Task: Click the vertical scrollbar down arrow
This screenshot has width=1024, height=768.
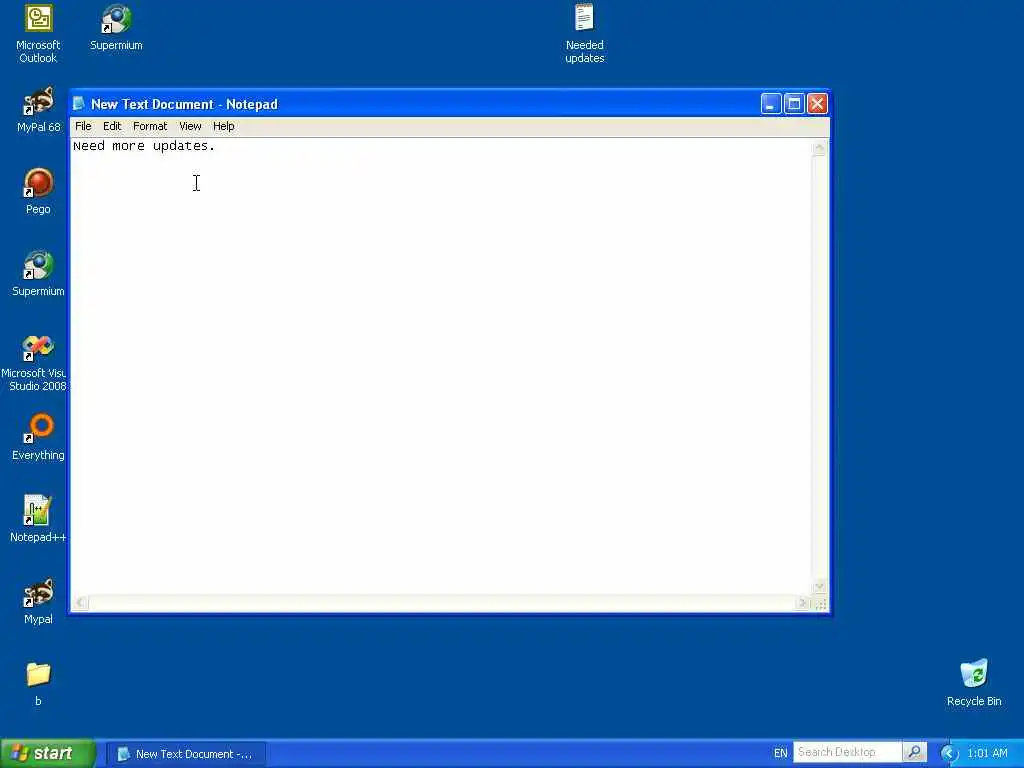Action: tap(819, 586)
